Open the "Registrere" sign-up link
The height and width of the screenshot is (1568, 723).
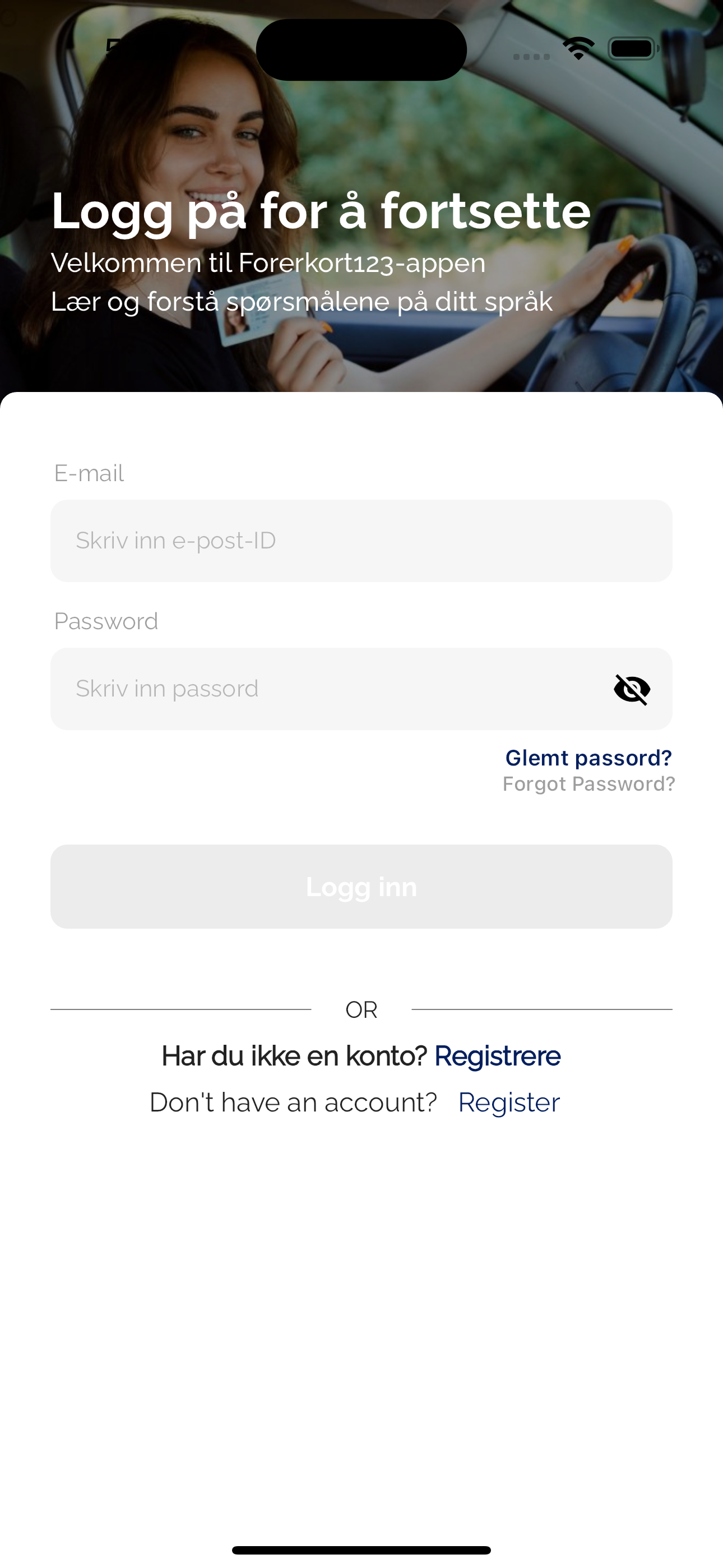tap(497, 1056)
